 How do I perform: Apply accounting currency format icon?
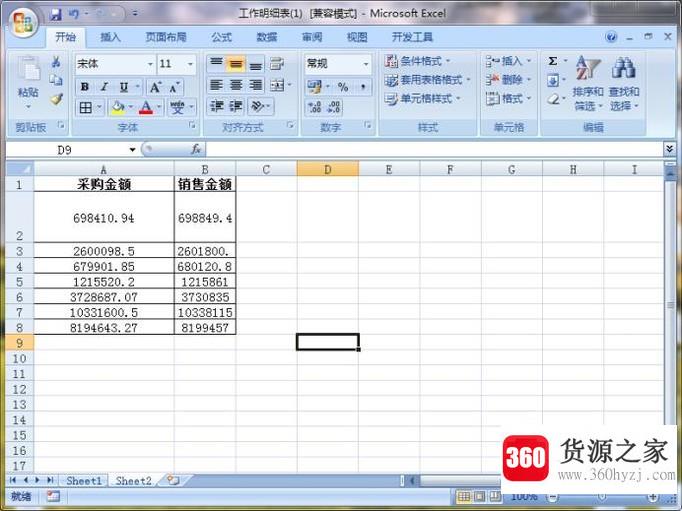[x=314, y=87]
